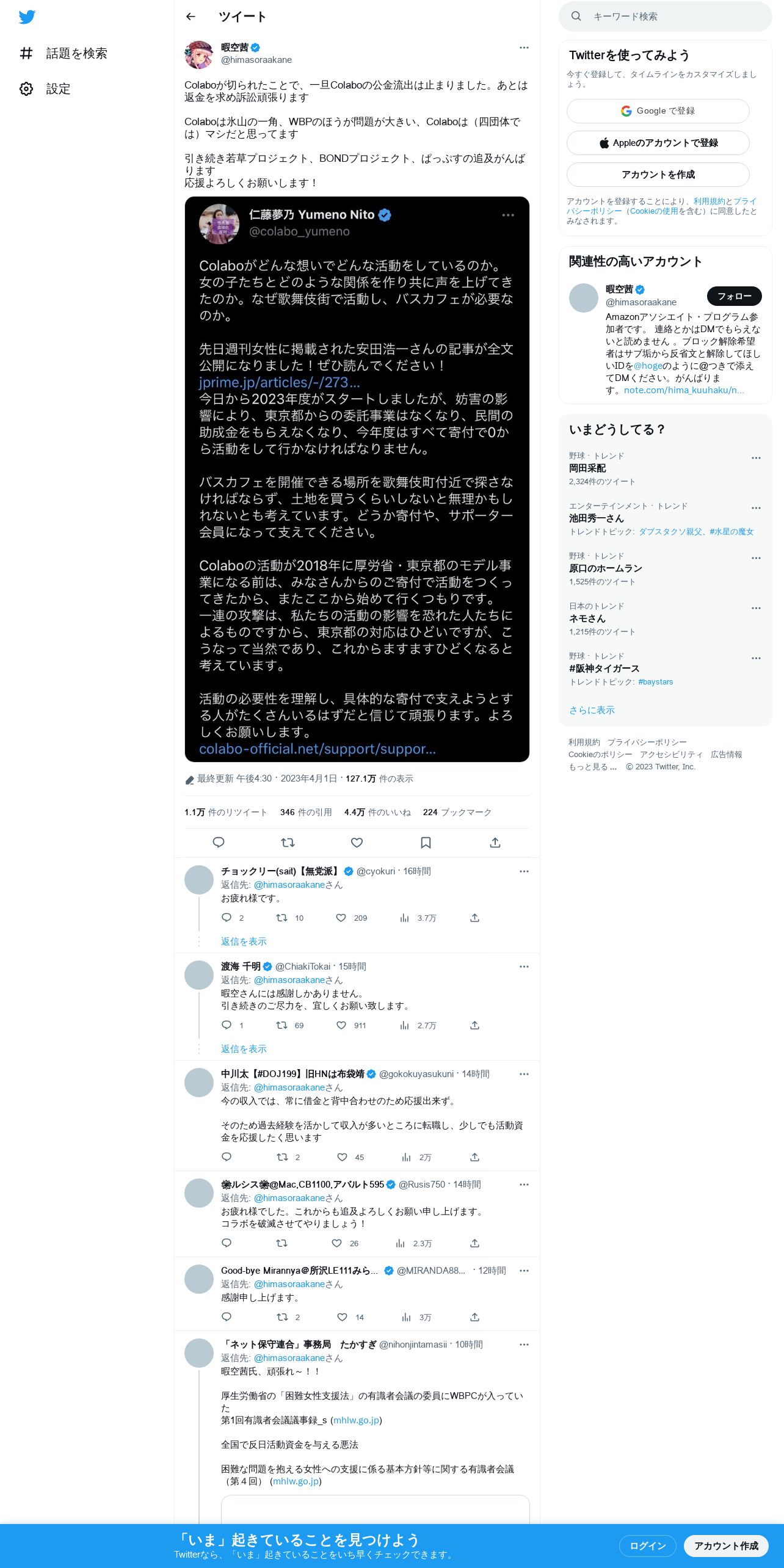This screenshot has height=1568, width=784.
Task: Open more options for 岡田采配 trend
Action: click(x=756, y=458)
